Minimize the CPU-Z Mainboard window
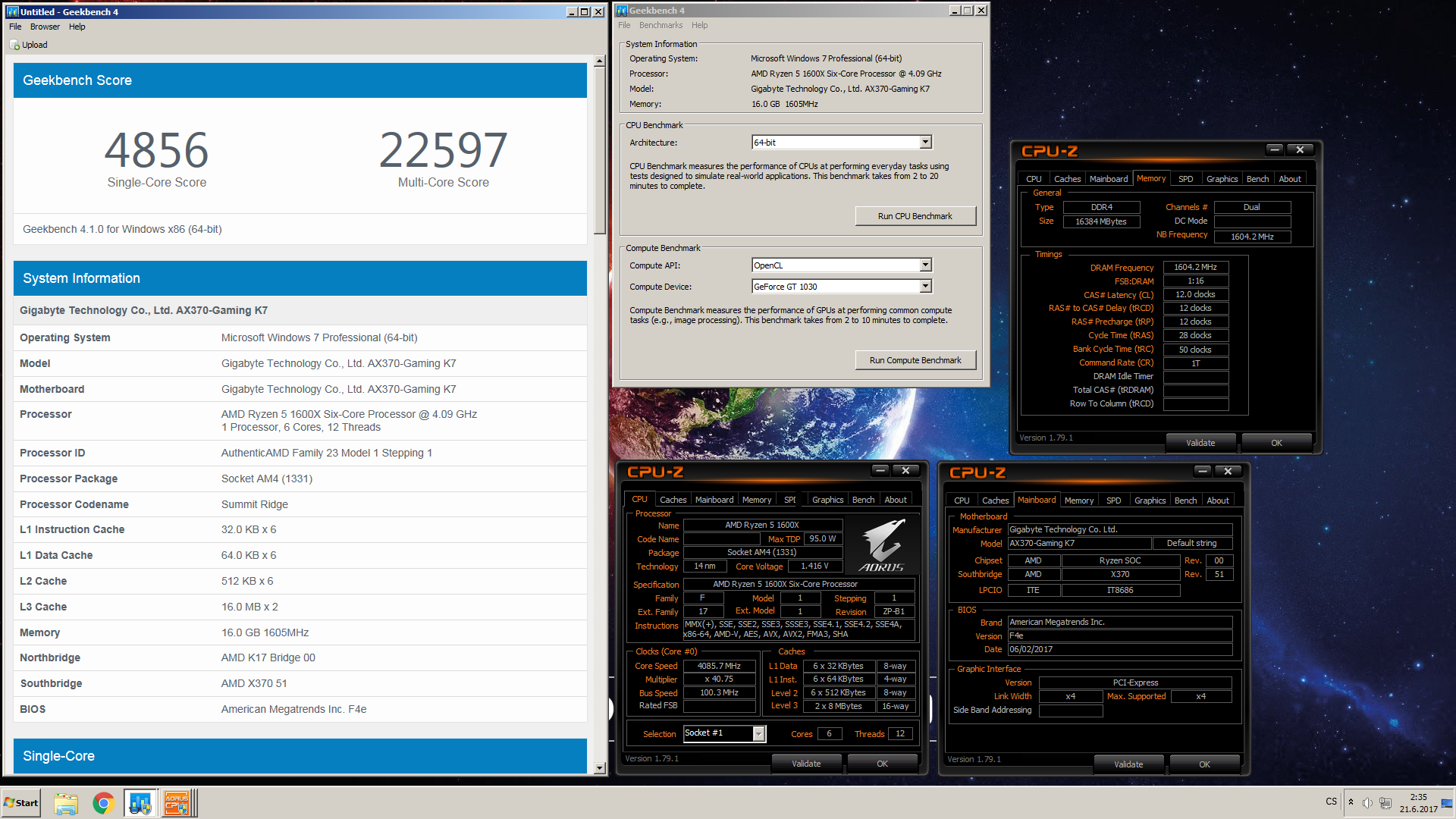The width and height of the screenshot is (1456, 819). point(1203,471)
